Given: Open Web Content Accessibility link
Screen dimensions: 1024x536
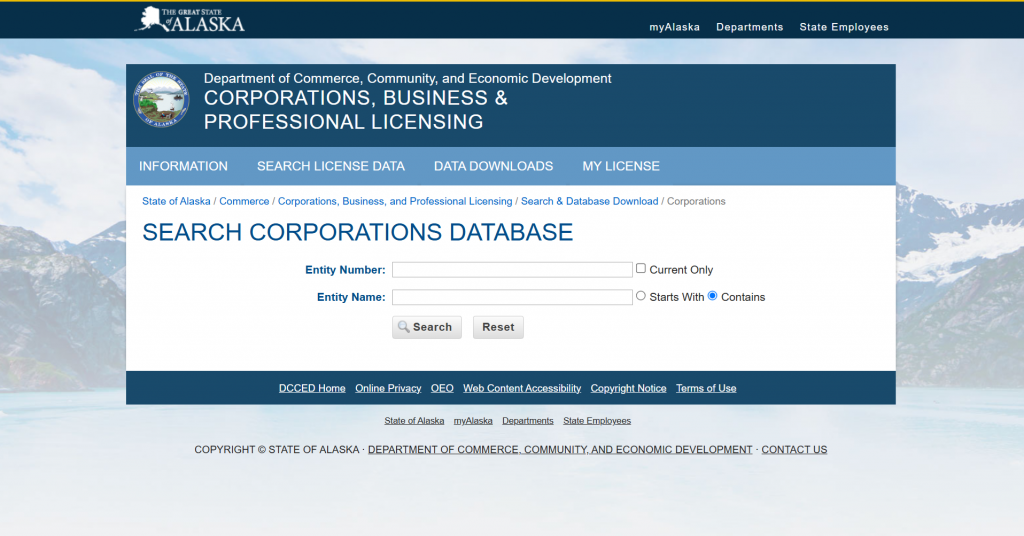Looking at the screenshot, I should pos(522,388).
